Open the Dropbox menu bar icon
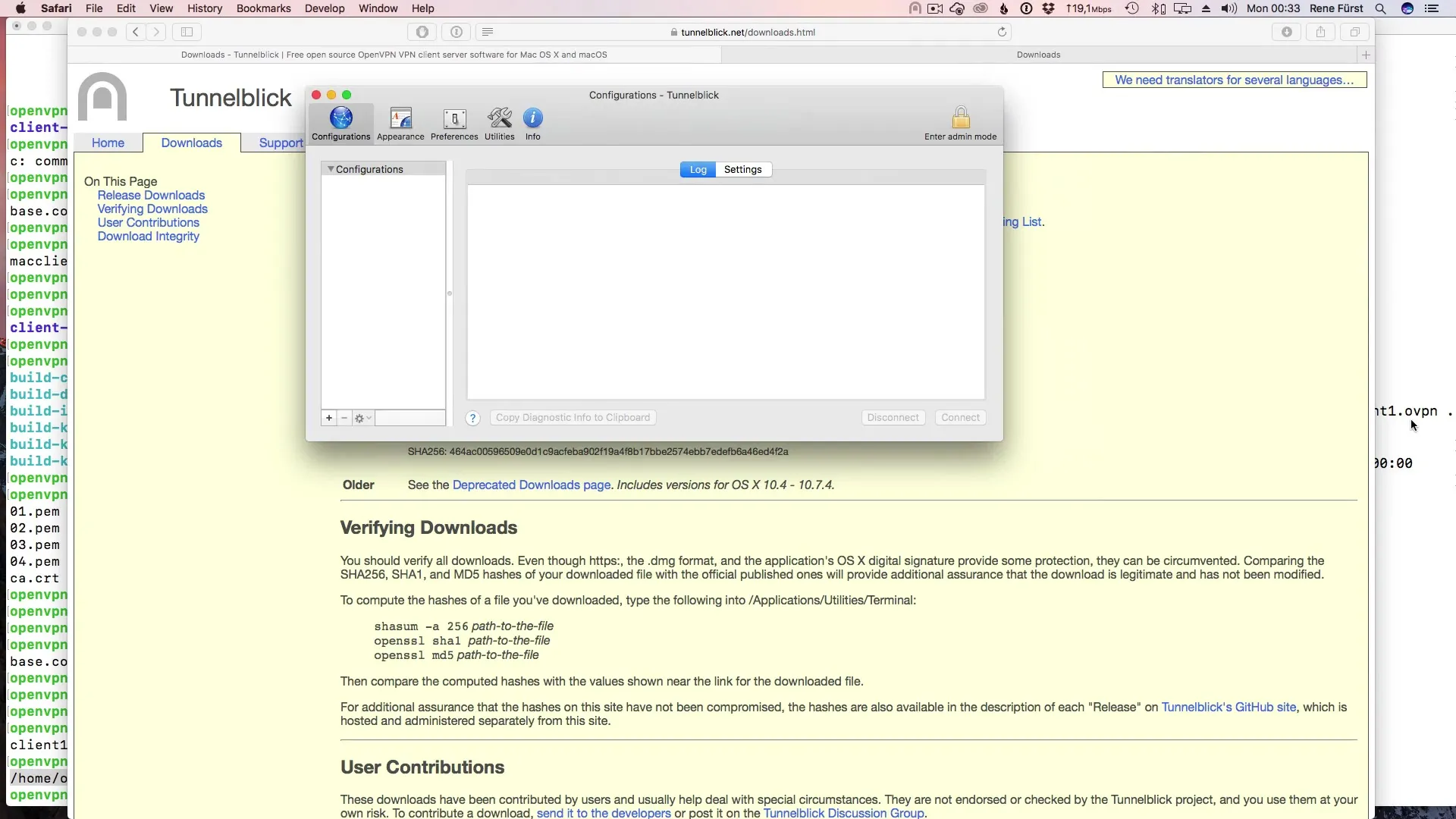1456x819 pixels. [x=1049, y=8]
